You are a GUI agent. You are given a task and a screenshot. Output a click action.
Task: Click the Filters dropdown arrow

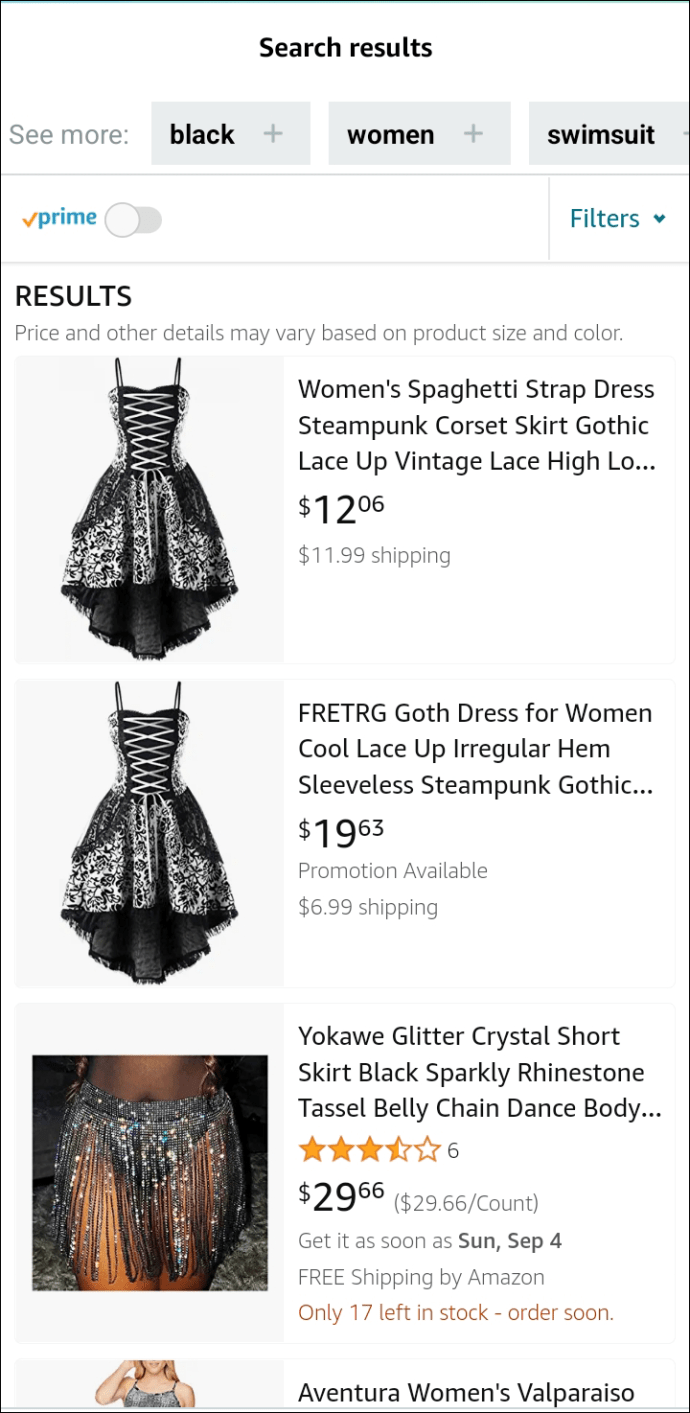(659, 219)
